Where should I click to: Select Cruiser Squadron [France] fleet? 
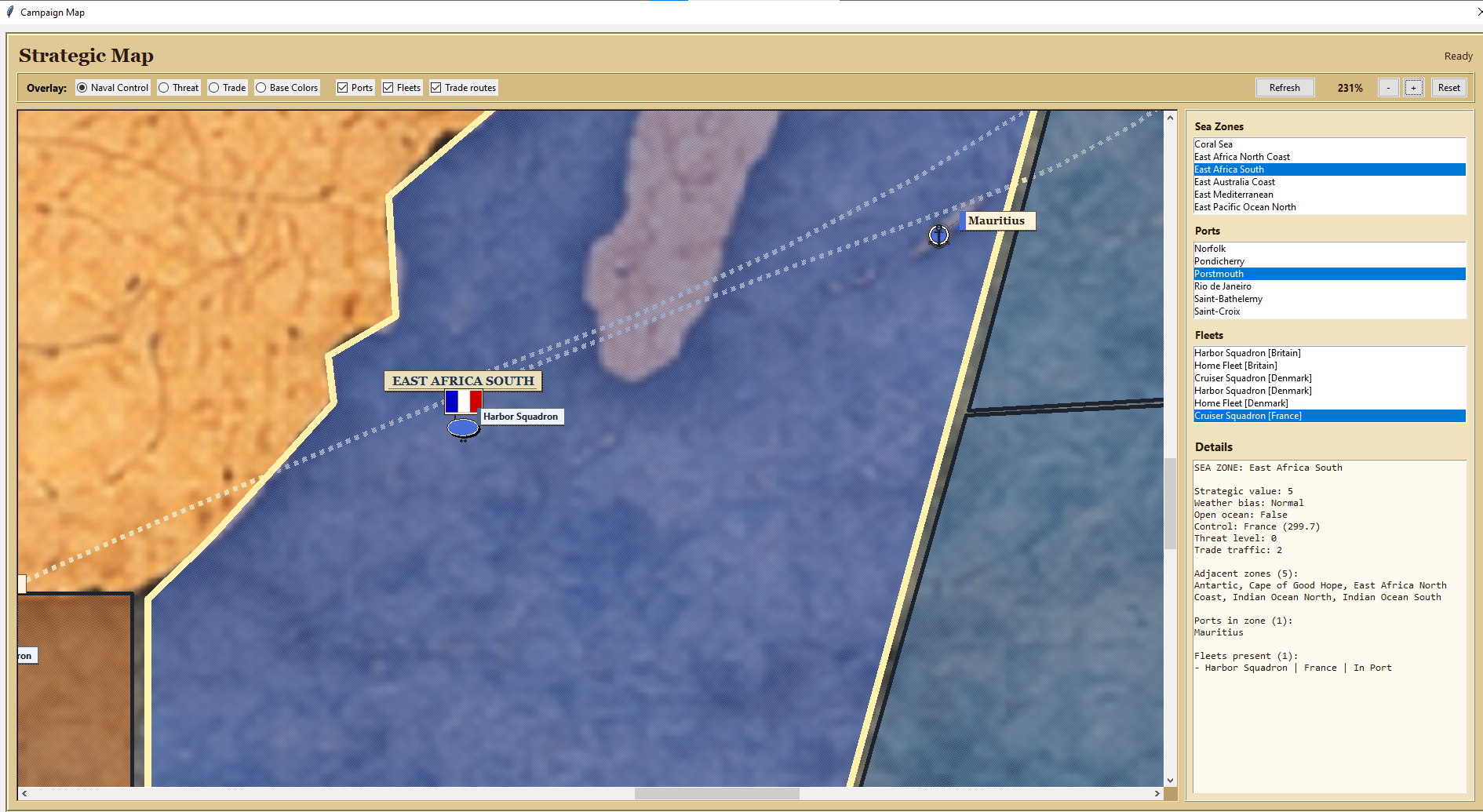pyautogui.click(x=1329, y=416)
